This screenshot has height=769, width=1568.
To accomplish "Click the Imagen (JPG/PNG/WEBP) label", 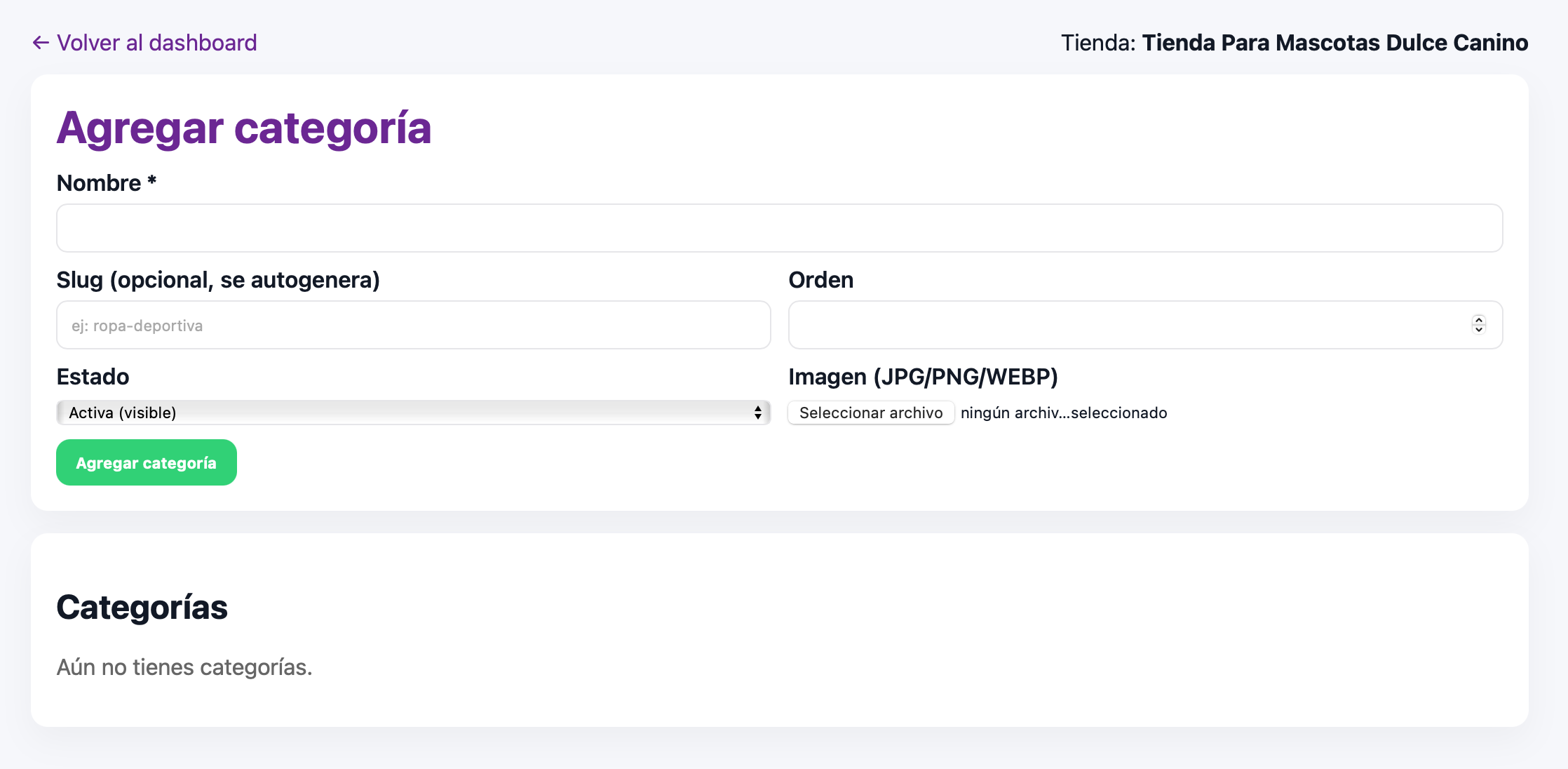I will pyautogui.click(x=922, y=377).
